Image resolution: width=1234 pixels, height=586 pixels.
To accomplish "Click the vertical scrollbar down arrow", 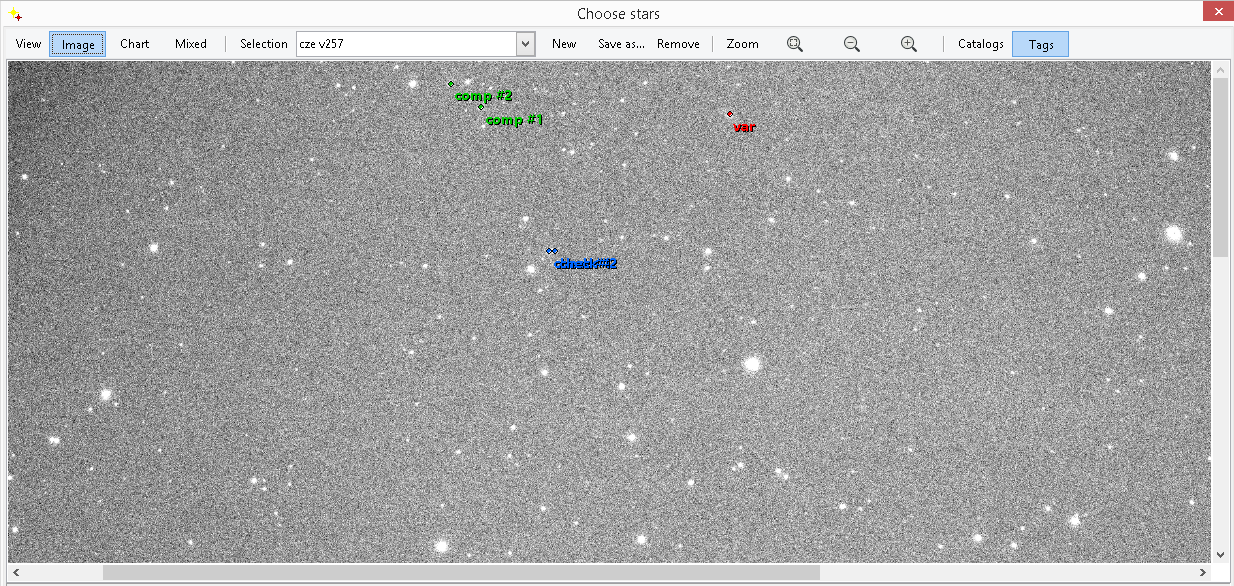I will point(1221,554).
